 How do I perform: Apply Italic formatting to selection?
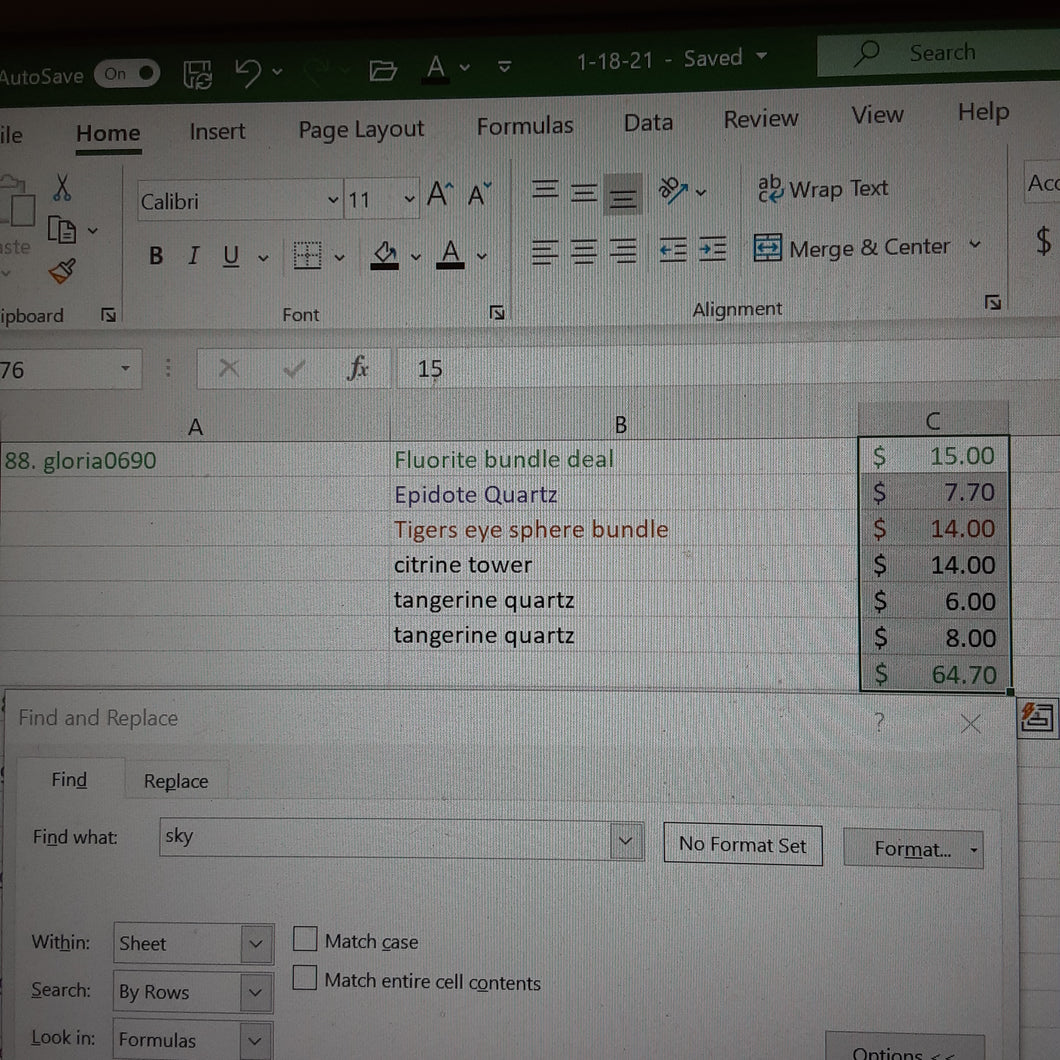click(194, 256)
